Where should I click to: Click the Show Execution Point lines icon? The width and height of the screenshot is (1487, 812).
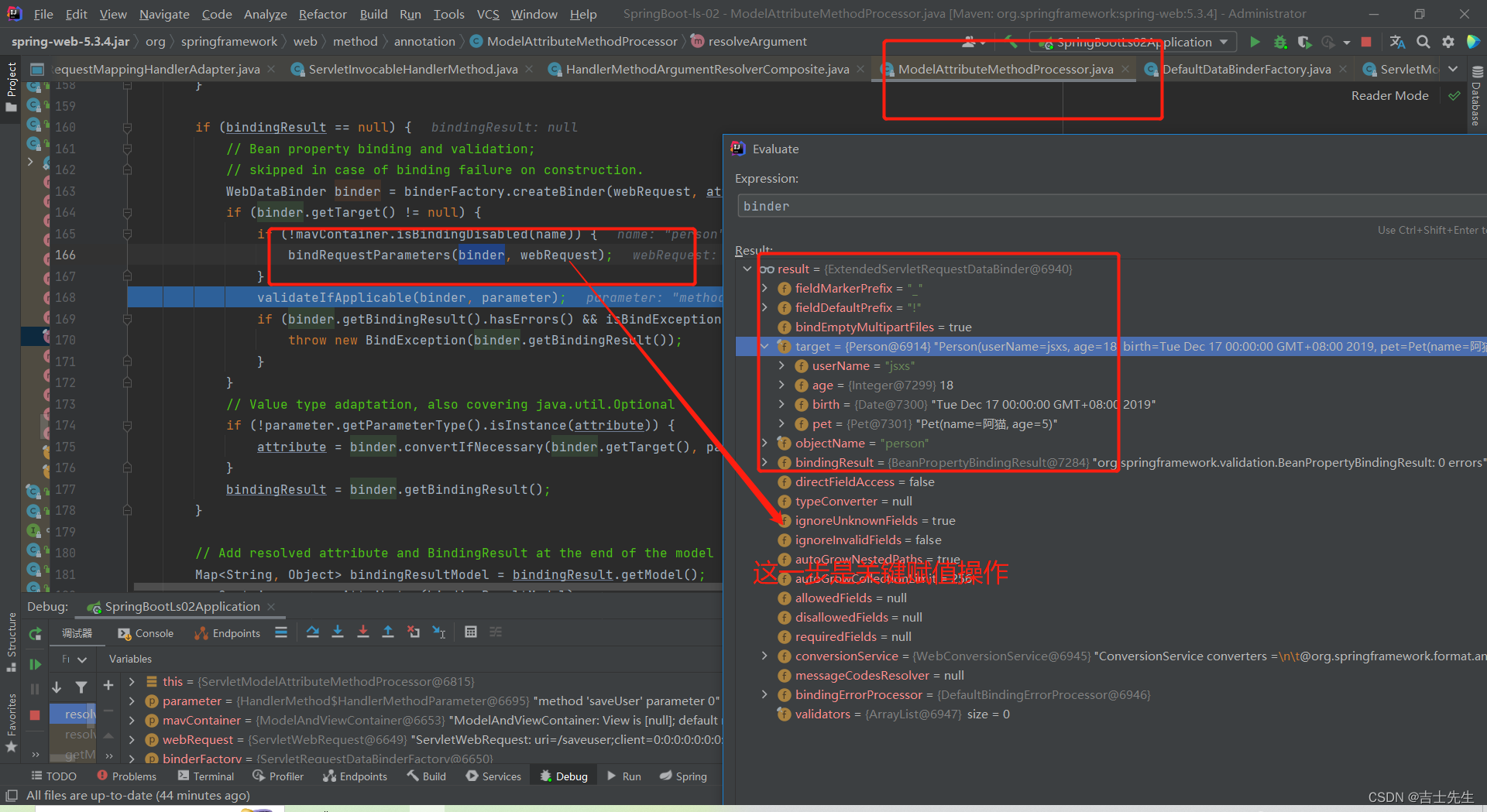point(281,632)
